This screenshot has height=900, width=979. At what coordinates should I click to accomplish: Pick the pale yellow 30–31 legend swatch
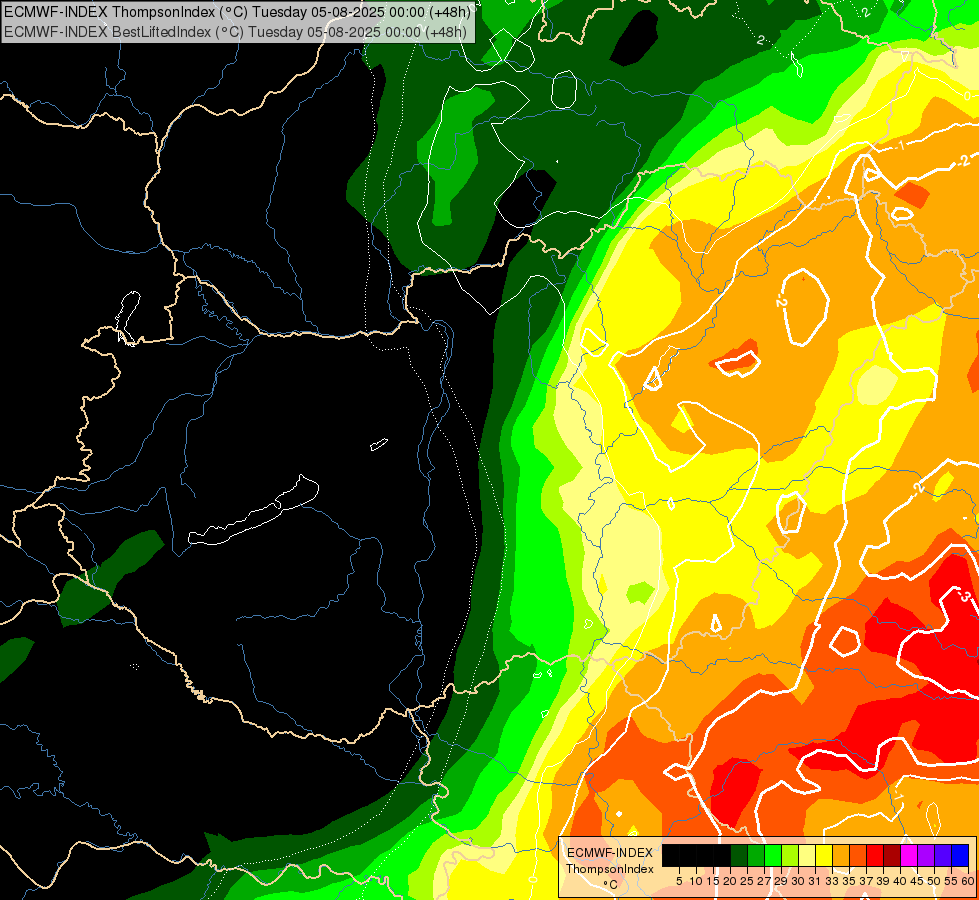click(807, 855)
